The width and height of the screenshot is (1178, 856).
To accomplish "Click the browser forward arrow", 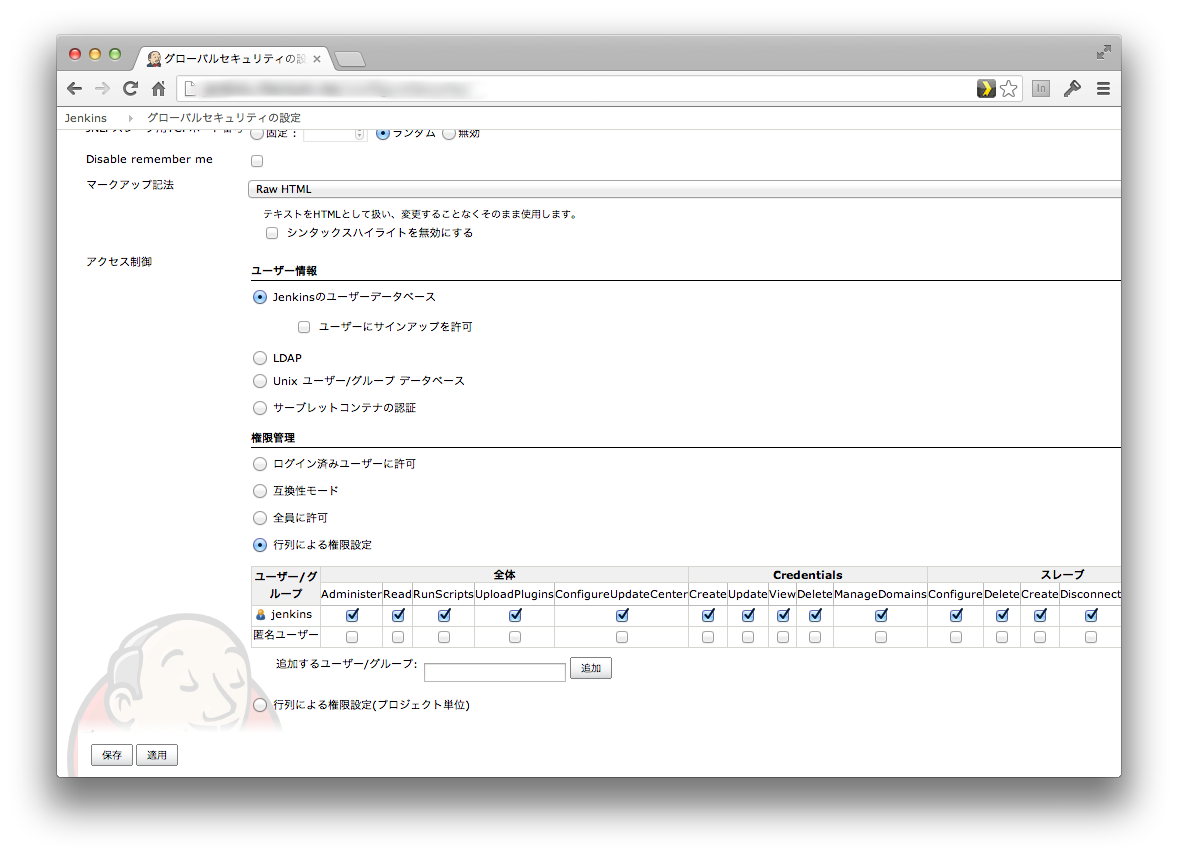I will tap(102, 89).
